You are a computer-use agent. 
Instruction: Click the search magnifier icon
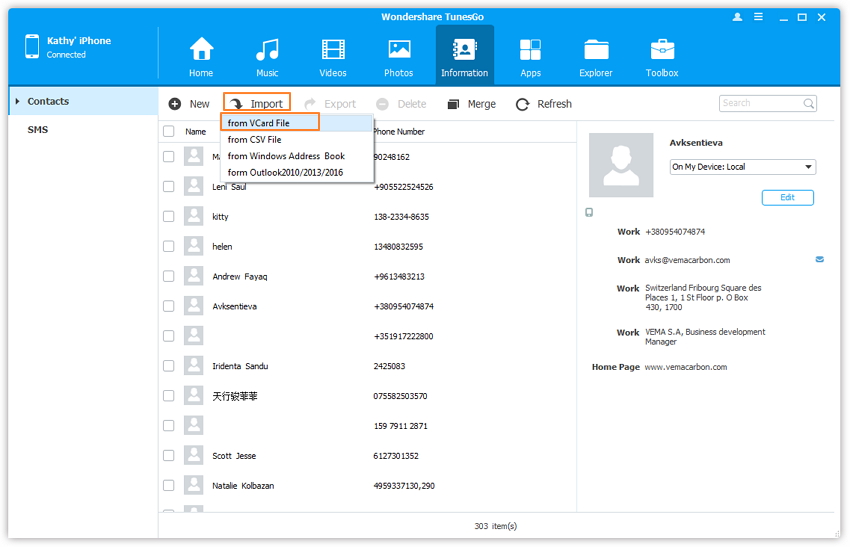[808, 103]
